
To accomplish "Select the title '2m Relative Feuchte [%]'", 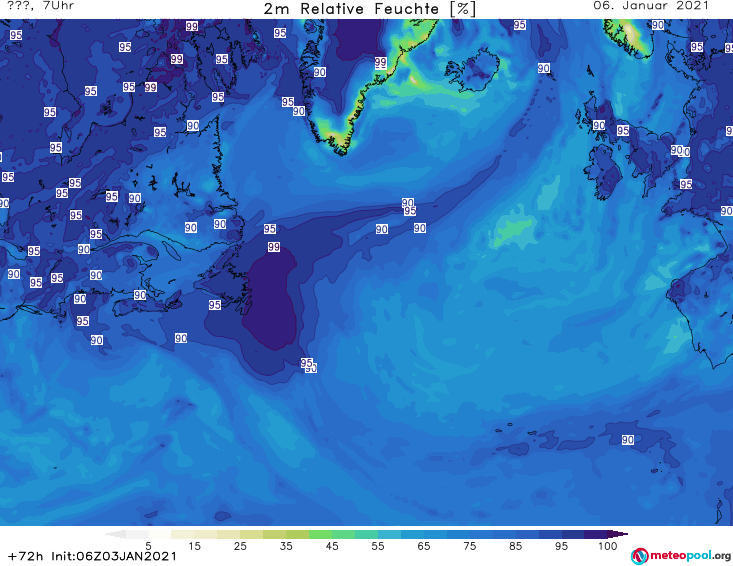I will [x=370, y=9].
